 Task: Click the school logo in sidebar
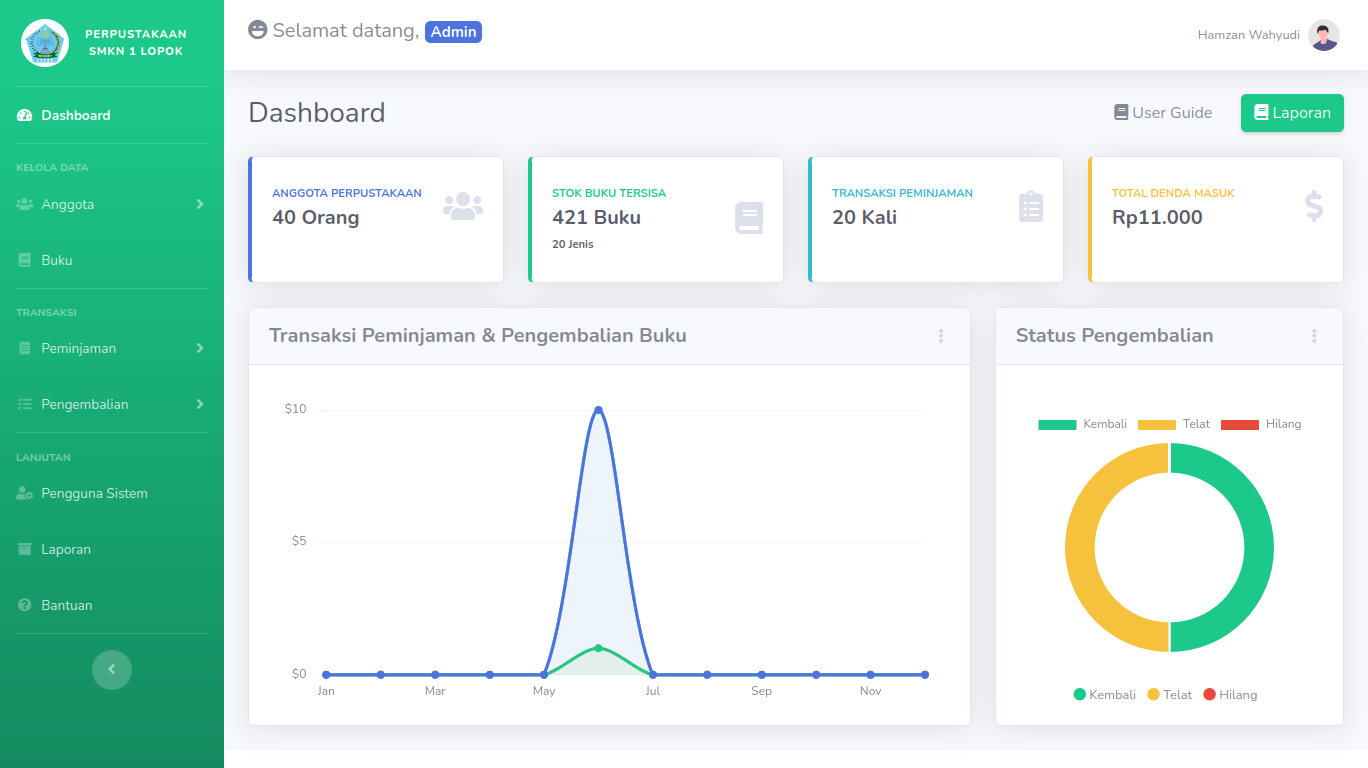45,43
